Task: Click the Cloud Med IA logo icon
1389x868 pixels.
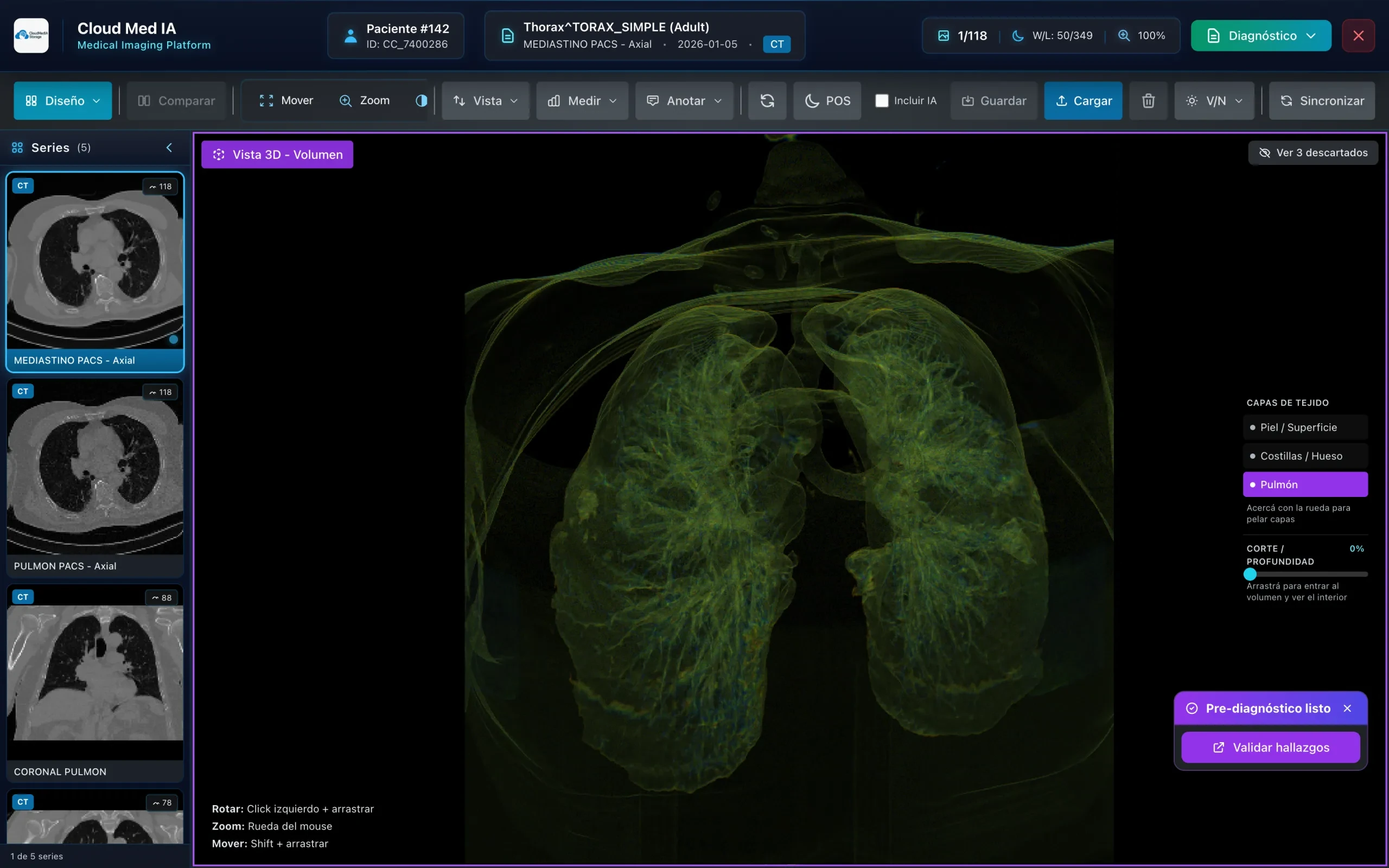Action: tap(31, 36)
